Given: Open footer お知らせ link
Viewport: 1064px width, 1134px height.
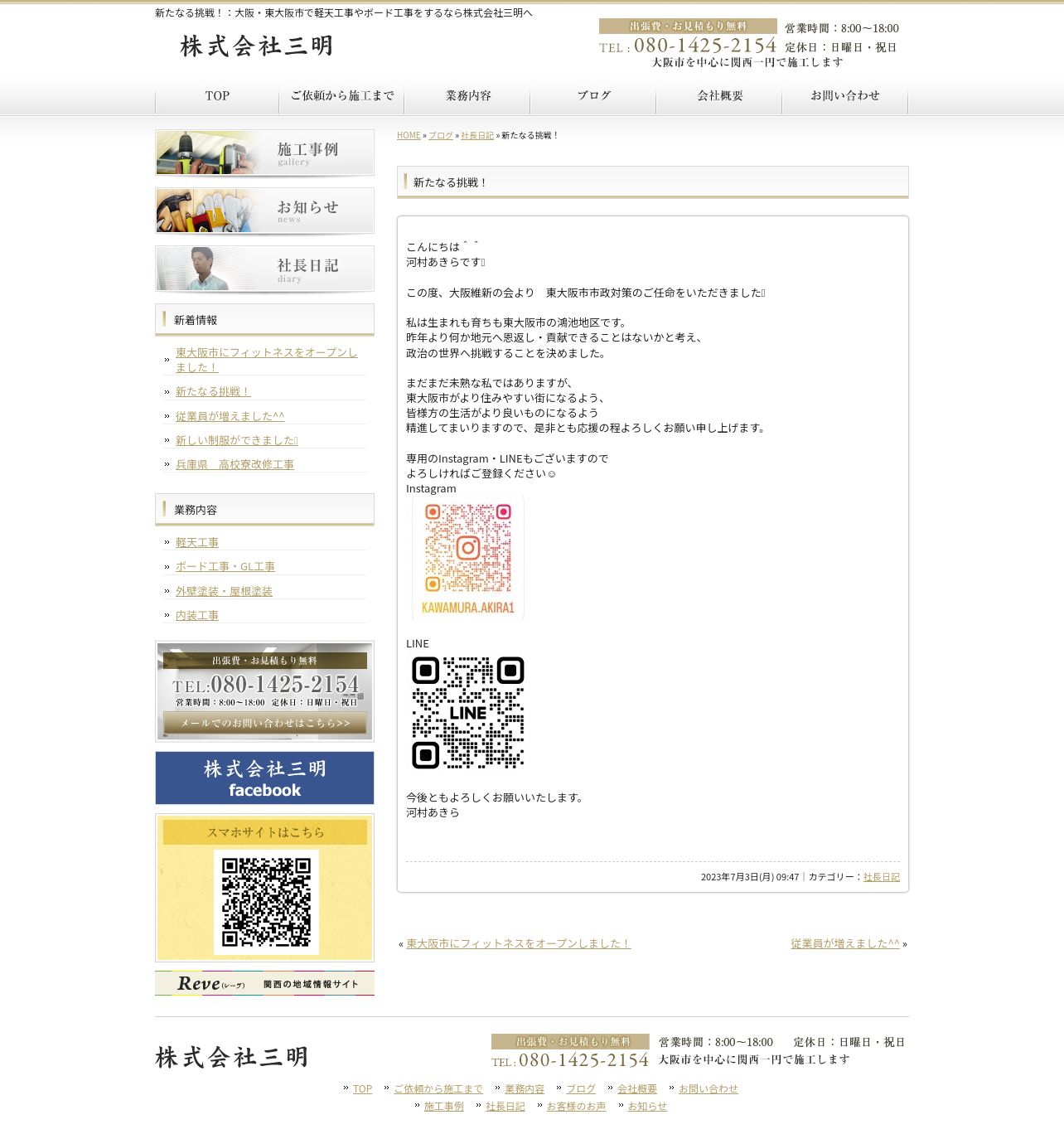Looking at the screenshot, I should pyautogui.click(x=647, y=1107).
